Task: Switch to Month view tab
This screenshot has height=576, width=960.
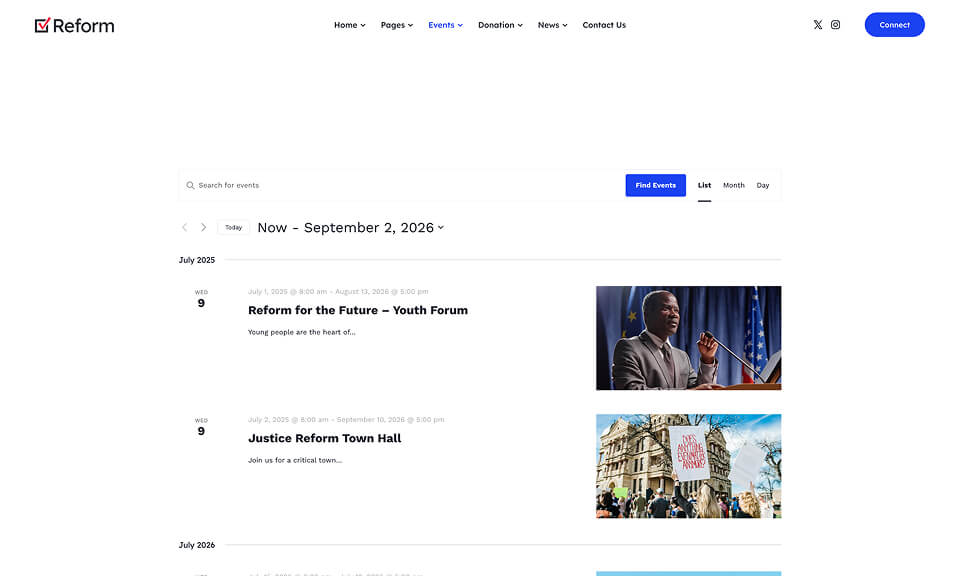Action: (733, 185)
